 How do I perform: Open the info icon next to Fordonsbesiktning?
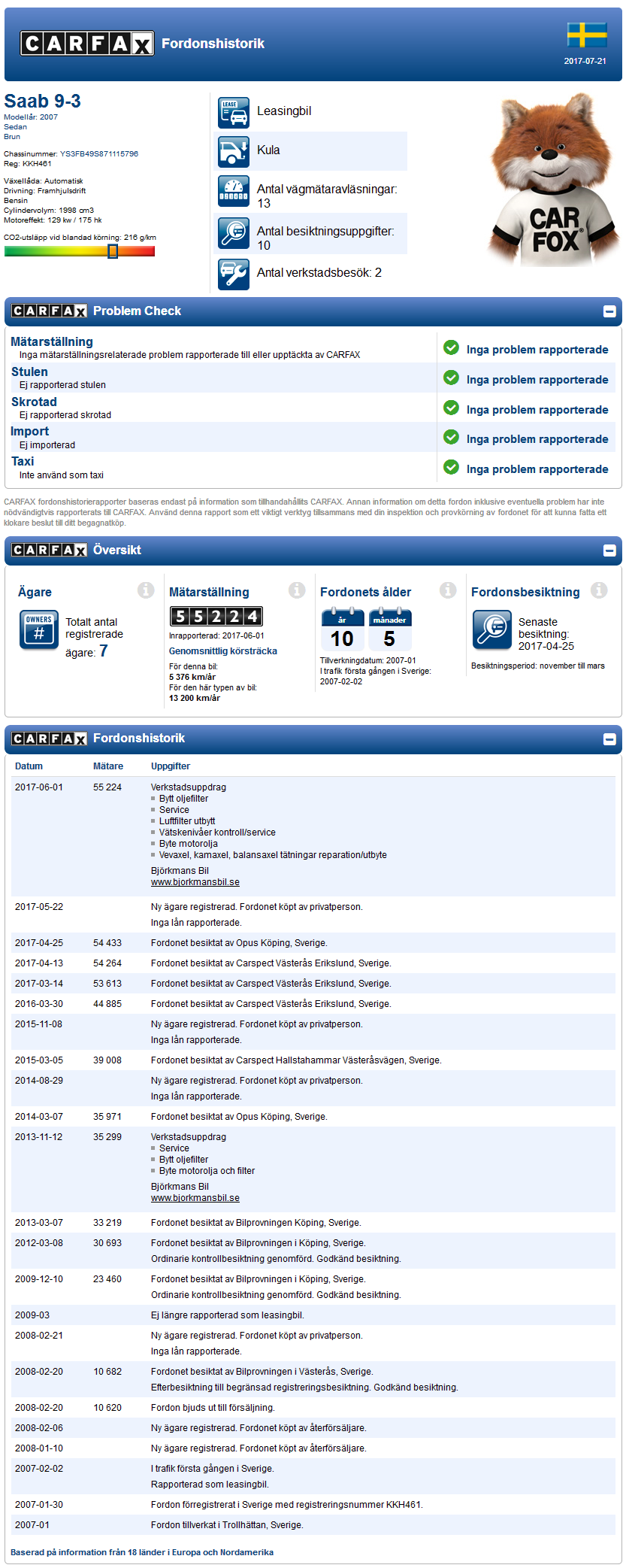click(599, 590)
